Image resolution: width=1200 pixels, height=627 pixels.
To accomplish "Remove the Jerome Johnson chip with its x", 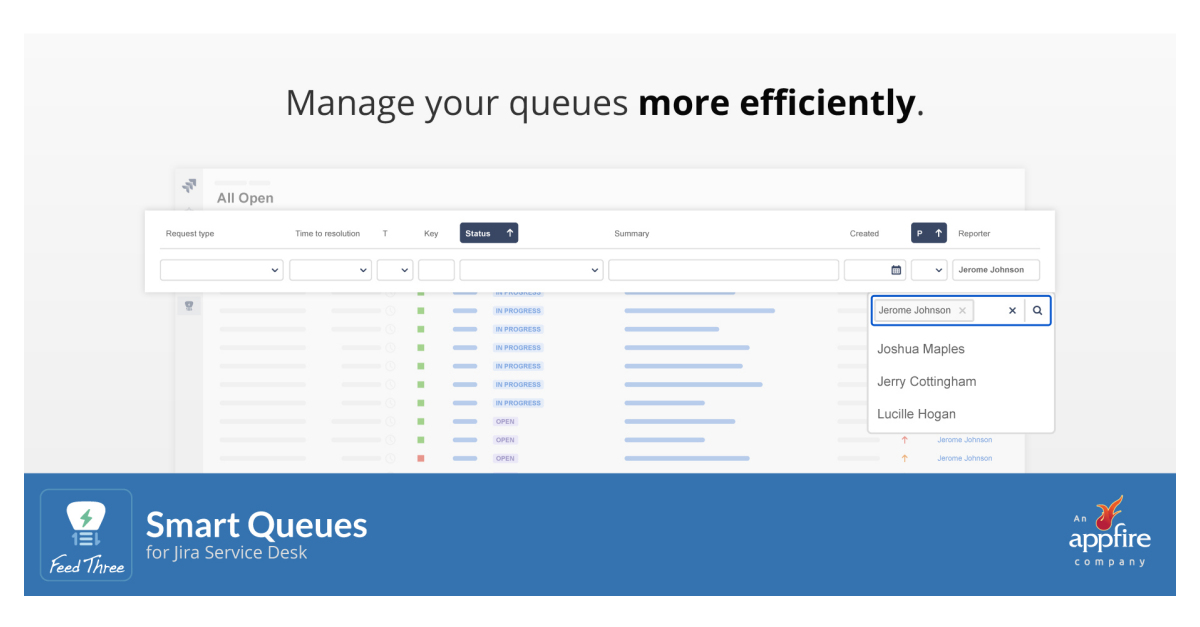I will (x=962, y=311).
